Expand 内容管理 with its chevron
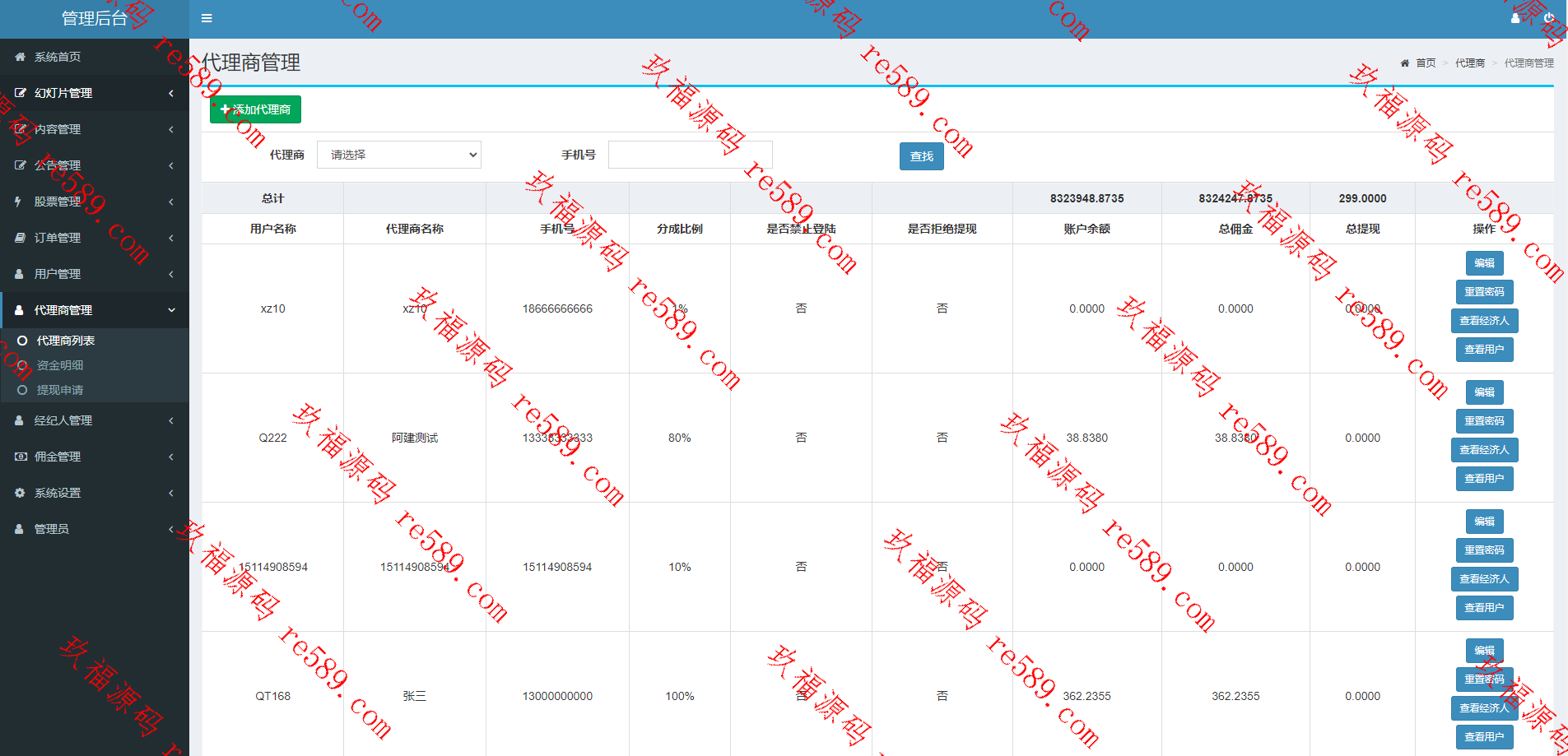This screenshot has height=756, width=1568. pos(171,129)
